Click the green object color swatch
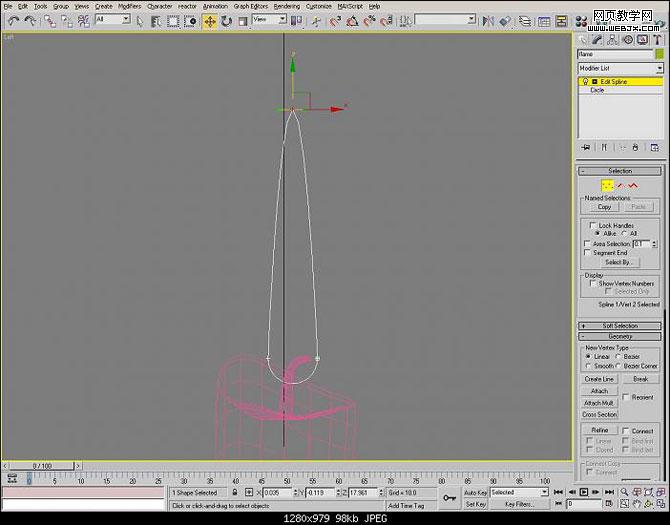 click(x=660, y=54)
